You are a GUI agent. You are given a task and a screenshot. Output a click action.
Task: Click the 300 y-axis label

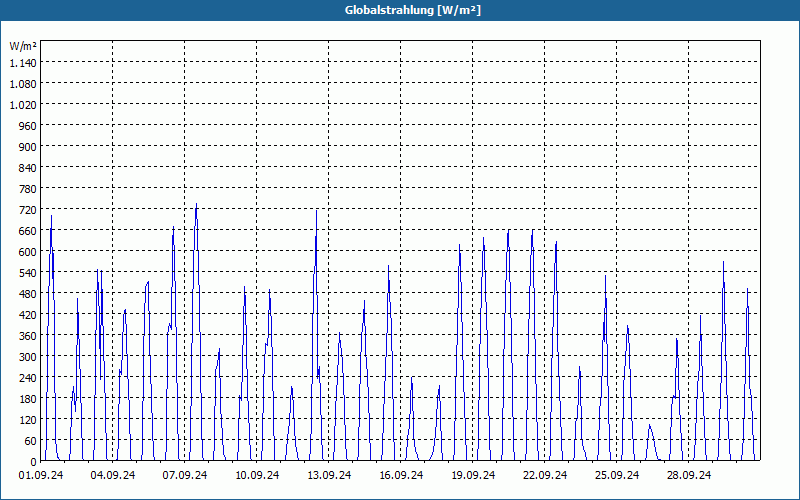click(28, 356)
